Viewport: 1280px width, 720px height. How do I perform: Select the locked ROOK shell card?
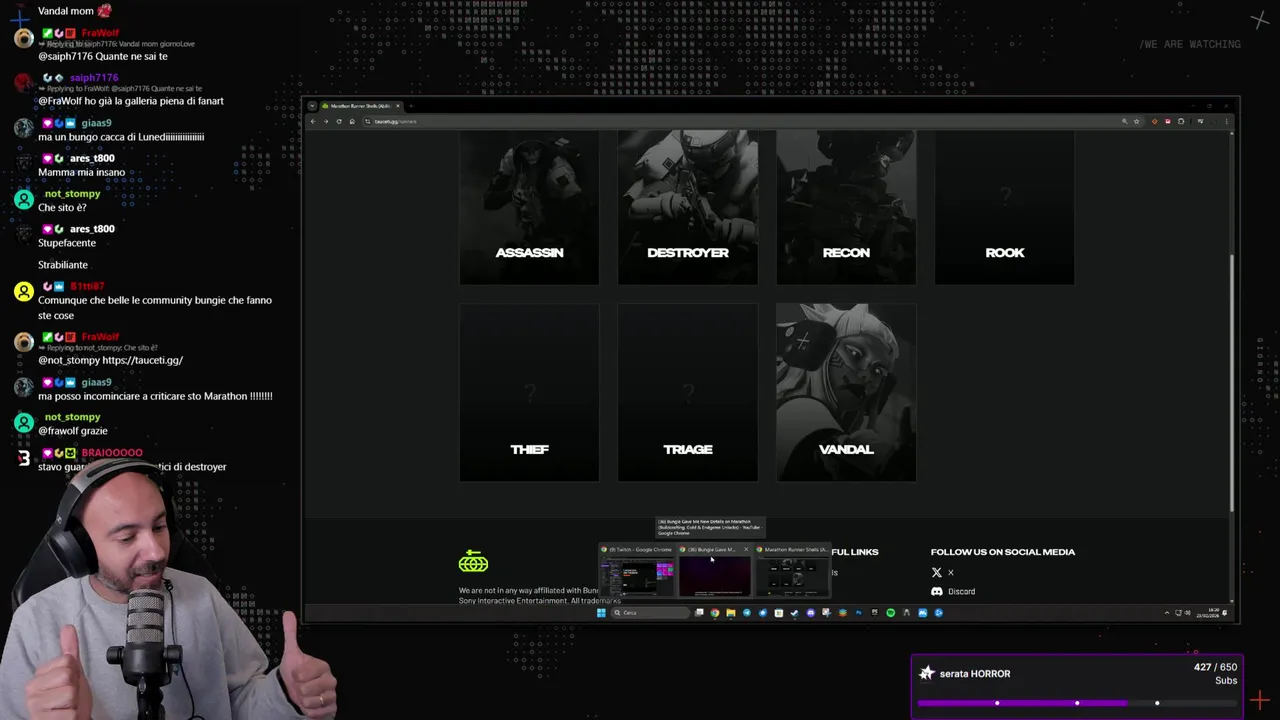1005,208
